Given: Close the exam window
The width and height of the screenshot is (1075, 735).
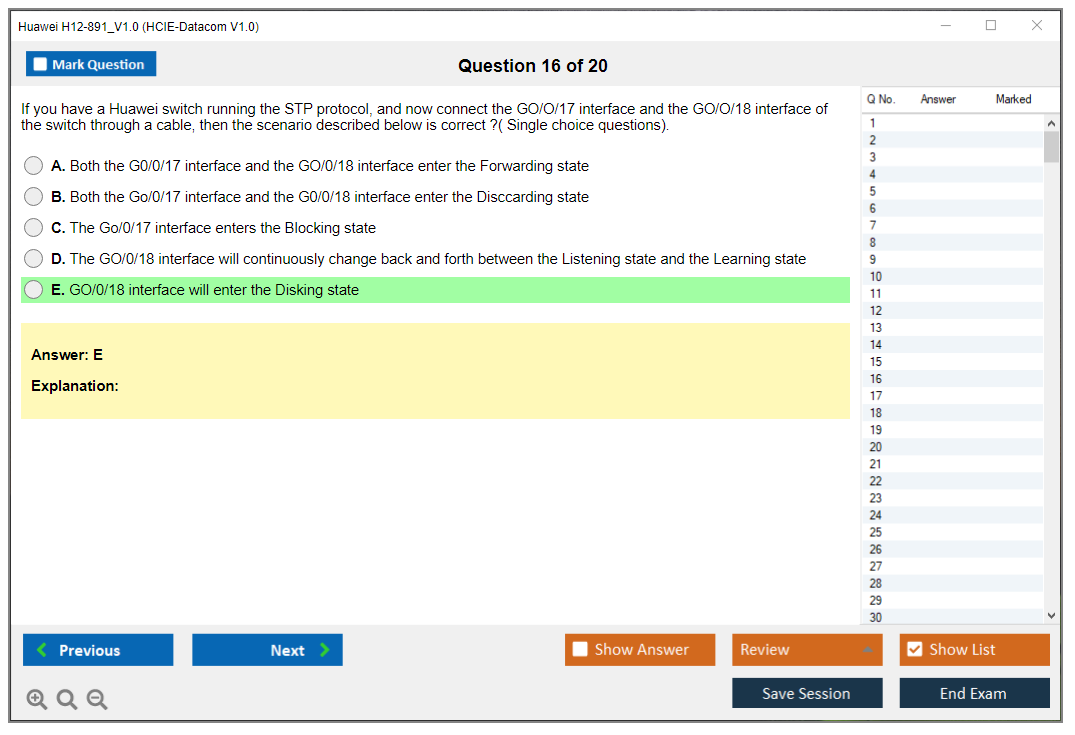Looking at the screenshot, I should pyautogui.click(x=1037, y=26).
